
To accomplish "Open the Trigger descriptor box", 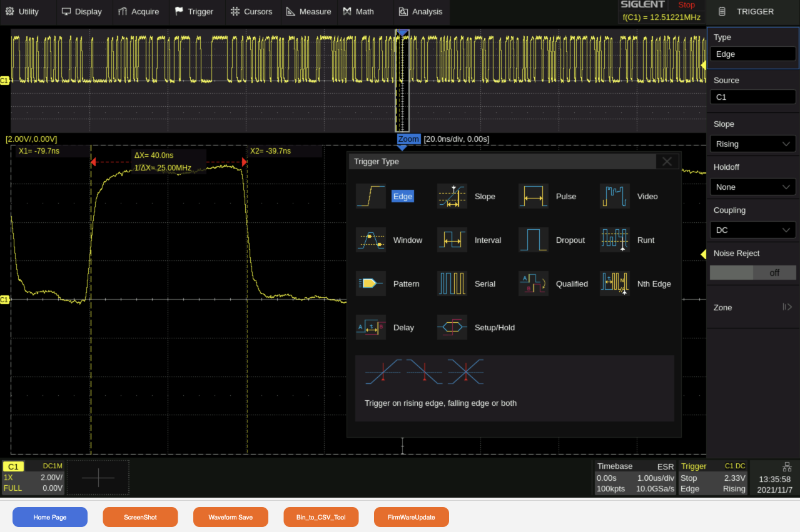I will pos(713,477).
